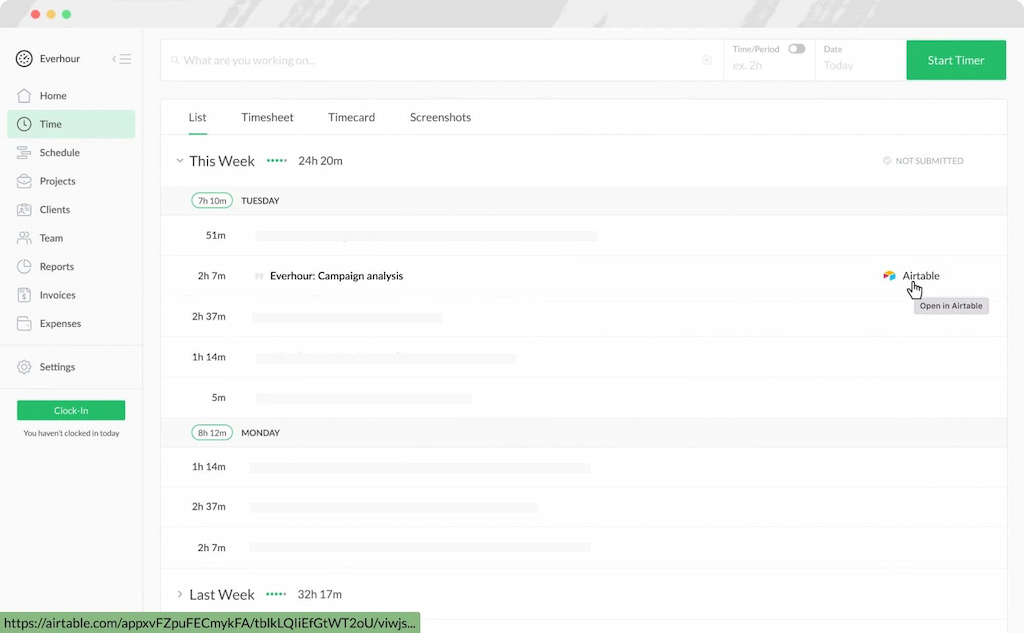Click the task description input field

click(x=441, y=60)
